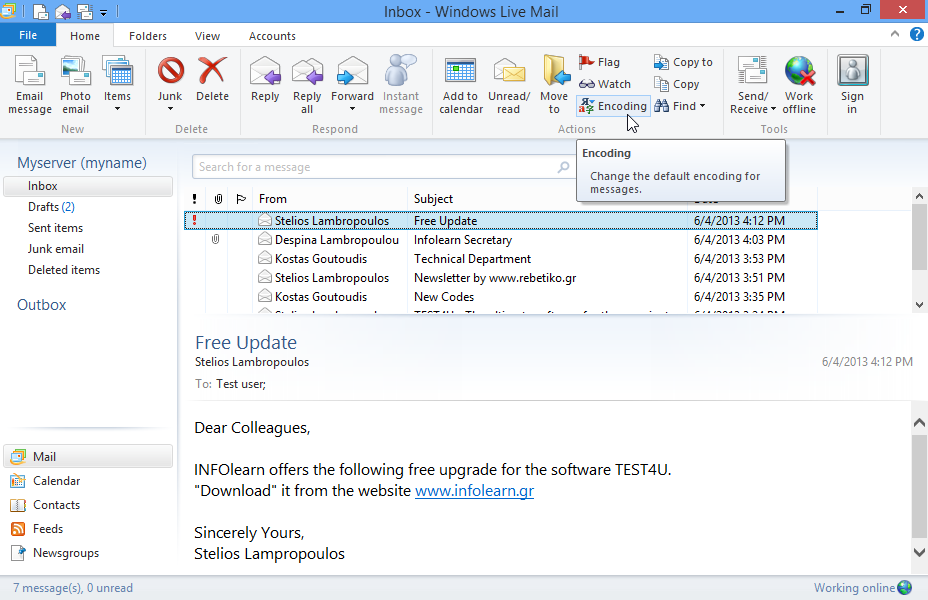928x600 pixels.
Task: Open Help question mark icon
Action: pos(916,34)
